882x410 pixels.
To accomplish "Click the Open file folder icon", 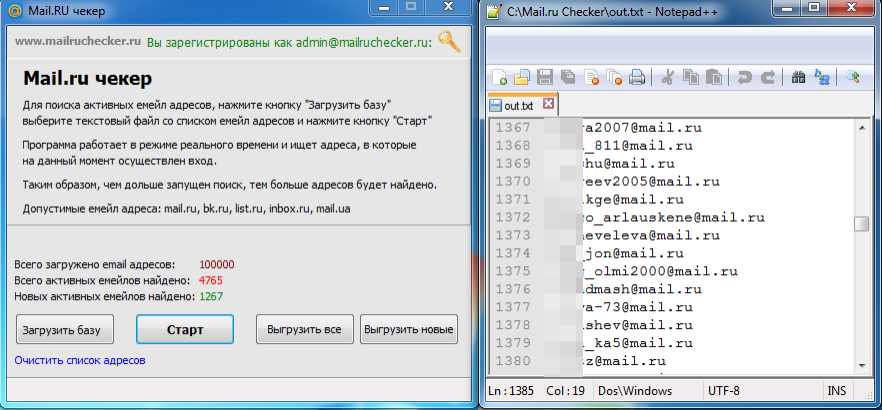I will coord(522,77).
